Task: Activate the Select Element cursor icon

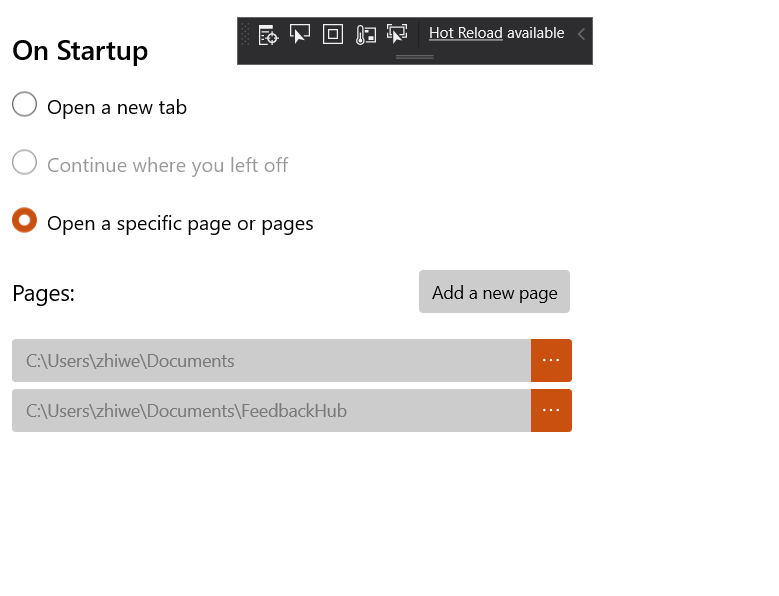Action: click(x=300, y=34)
